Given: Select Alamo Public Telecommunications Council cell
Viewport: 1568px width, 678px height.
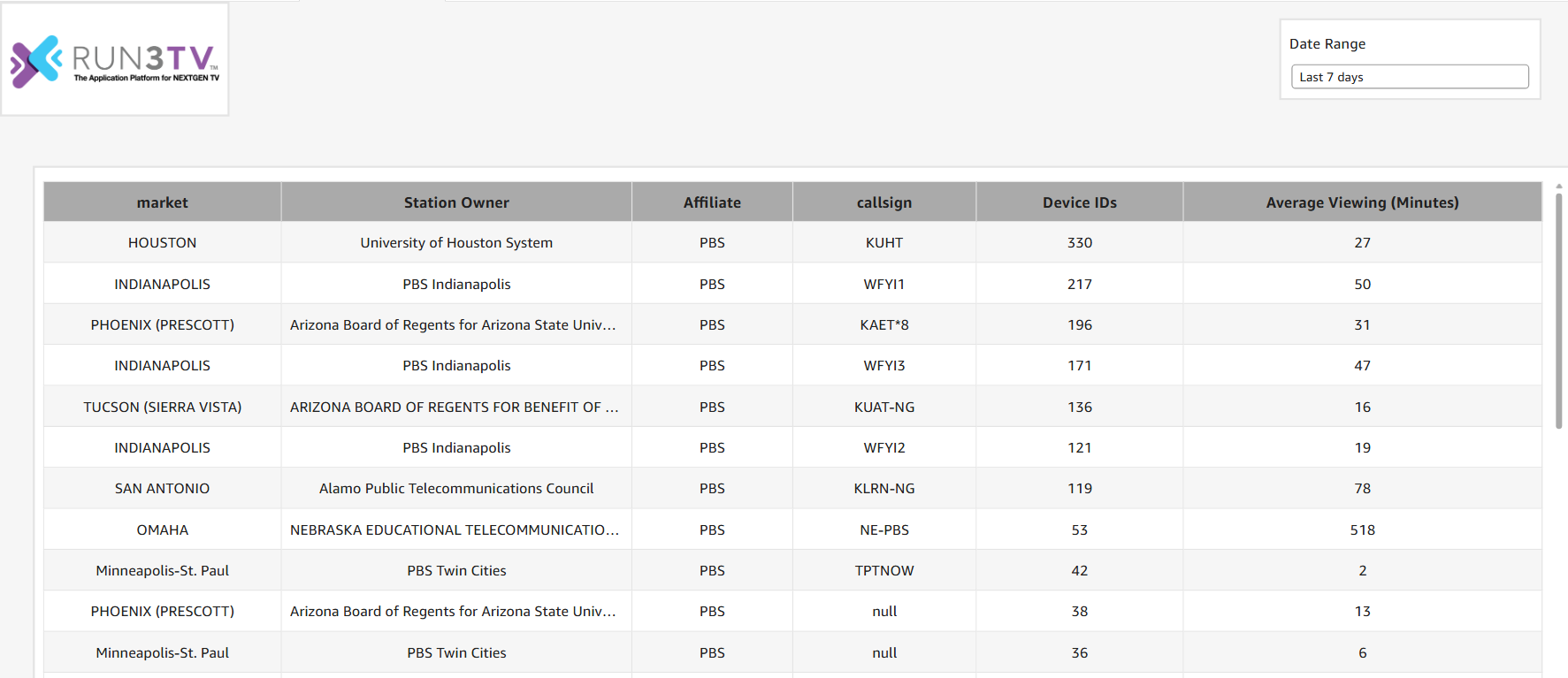Looking at the screenshot, I should coord(456,489).
